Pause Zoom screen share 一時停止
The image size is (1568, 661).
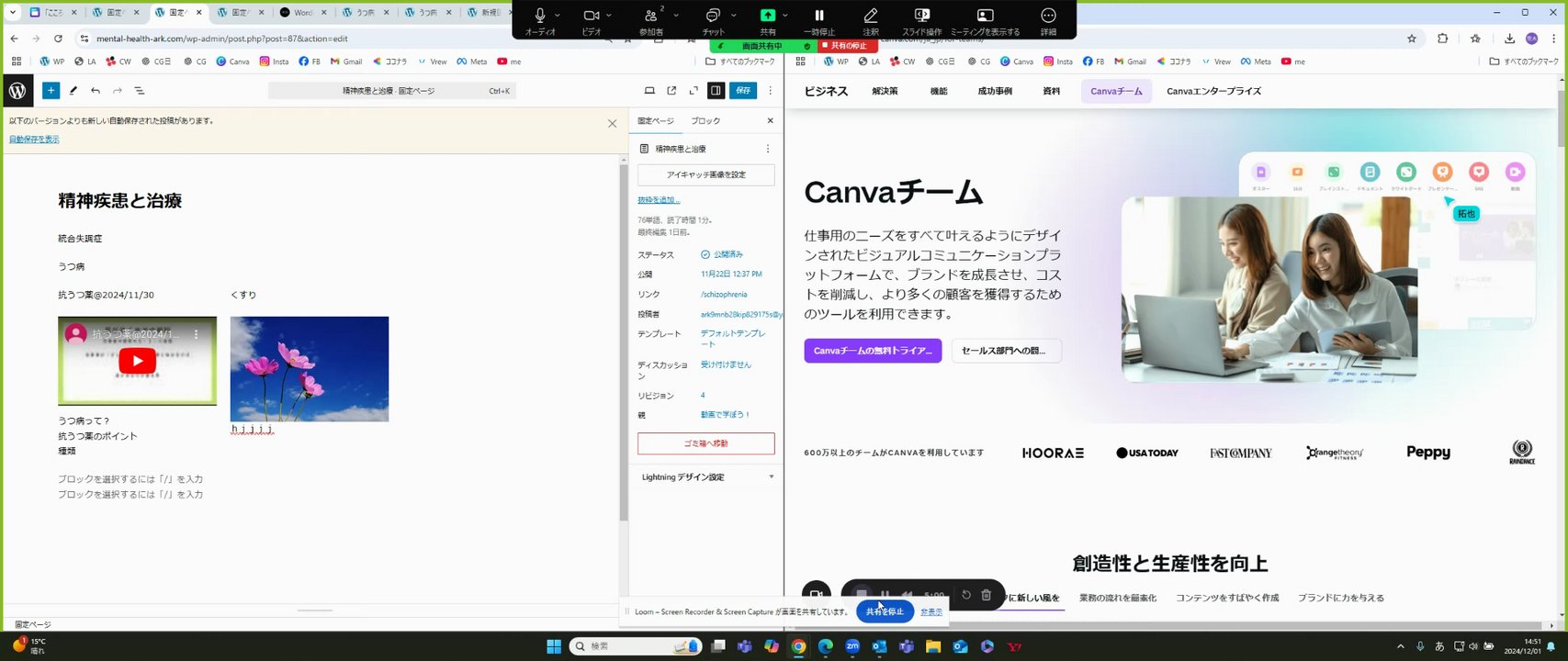click(x=819, y=20)
